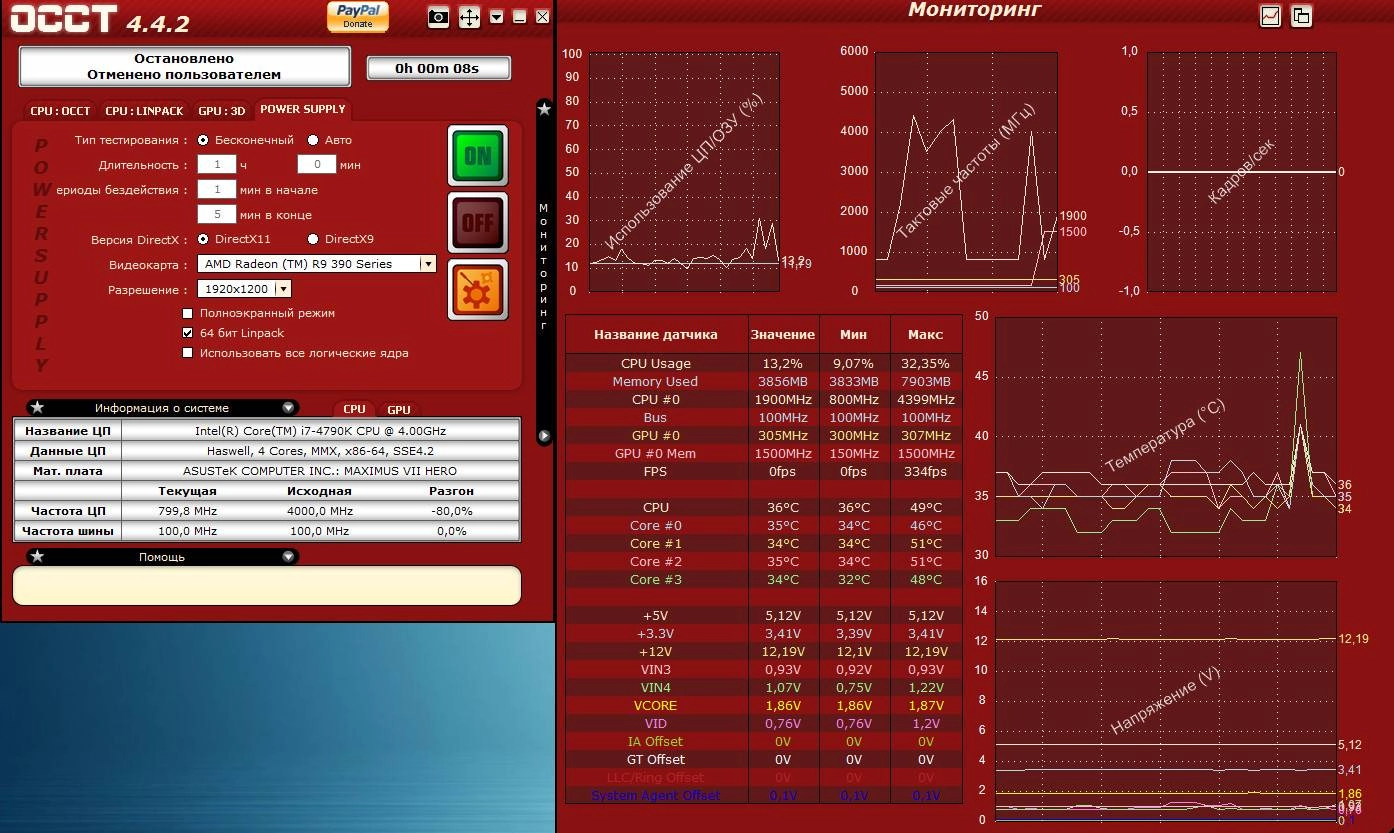Screen dimensions: 1394x833
Task: Select the VCORE voltage row
Action: [764, 706]
